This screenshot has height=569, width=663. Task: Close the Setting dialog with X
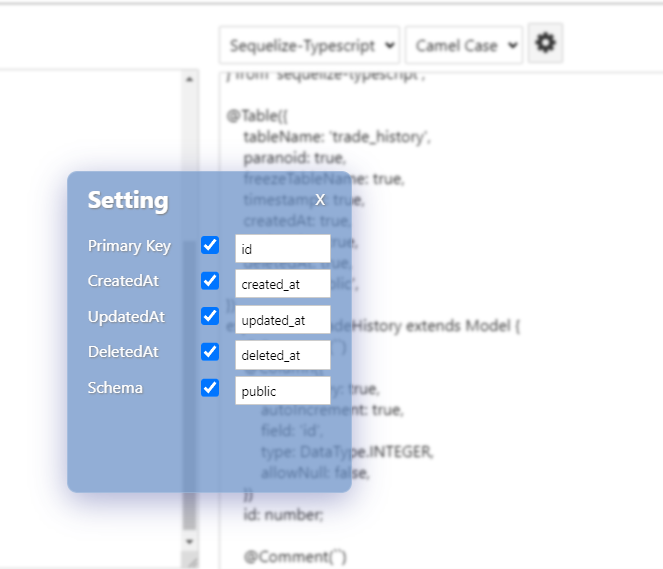coord(320,200)
